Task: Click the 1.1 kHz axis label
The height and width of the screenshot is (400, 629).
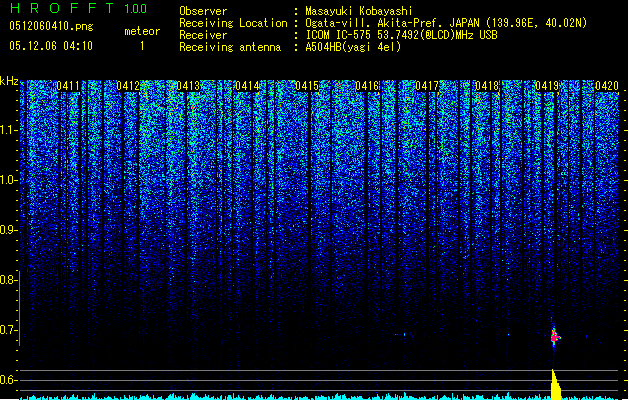Action: pyautogui.click(x=7, y=130)
